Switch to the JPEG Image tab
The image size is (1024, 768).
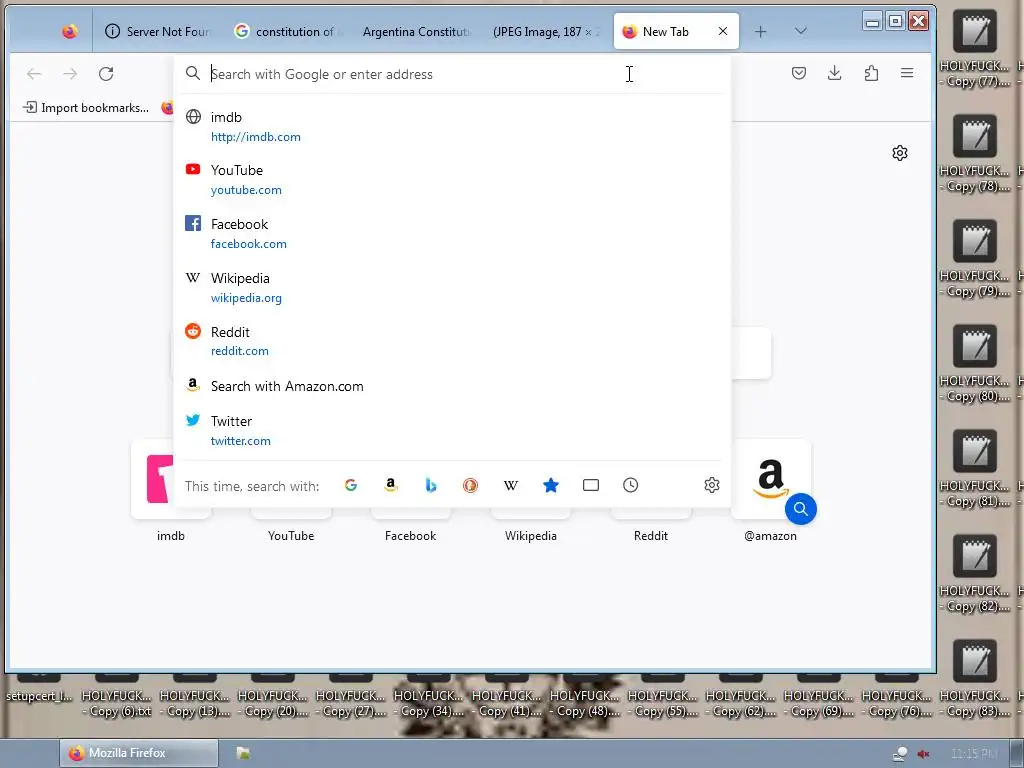pyautogui.click(x=546, y=31)
